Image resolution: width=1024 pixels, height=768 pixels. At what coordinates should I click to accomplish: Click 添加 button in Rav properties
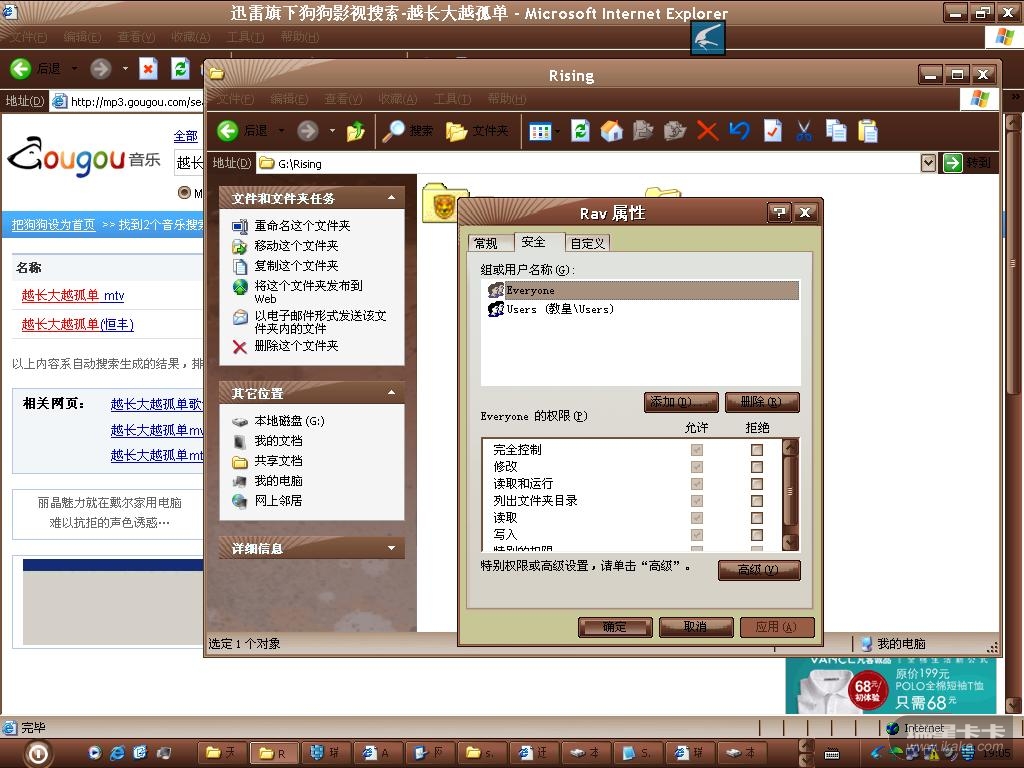click(681, 402)
